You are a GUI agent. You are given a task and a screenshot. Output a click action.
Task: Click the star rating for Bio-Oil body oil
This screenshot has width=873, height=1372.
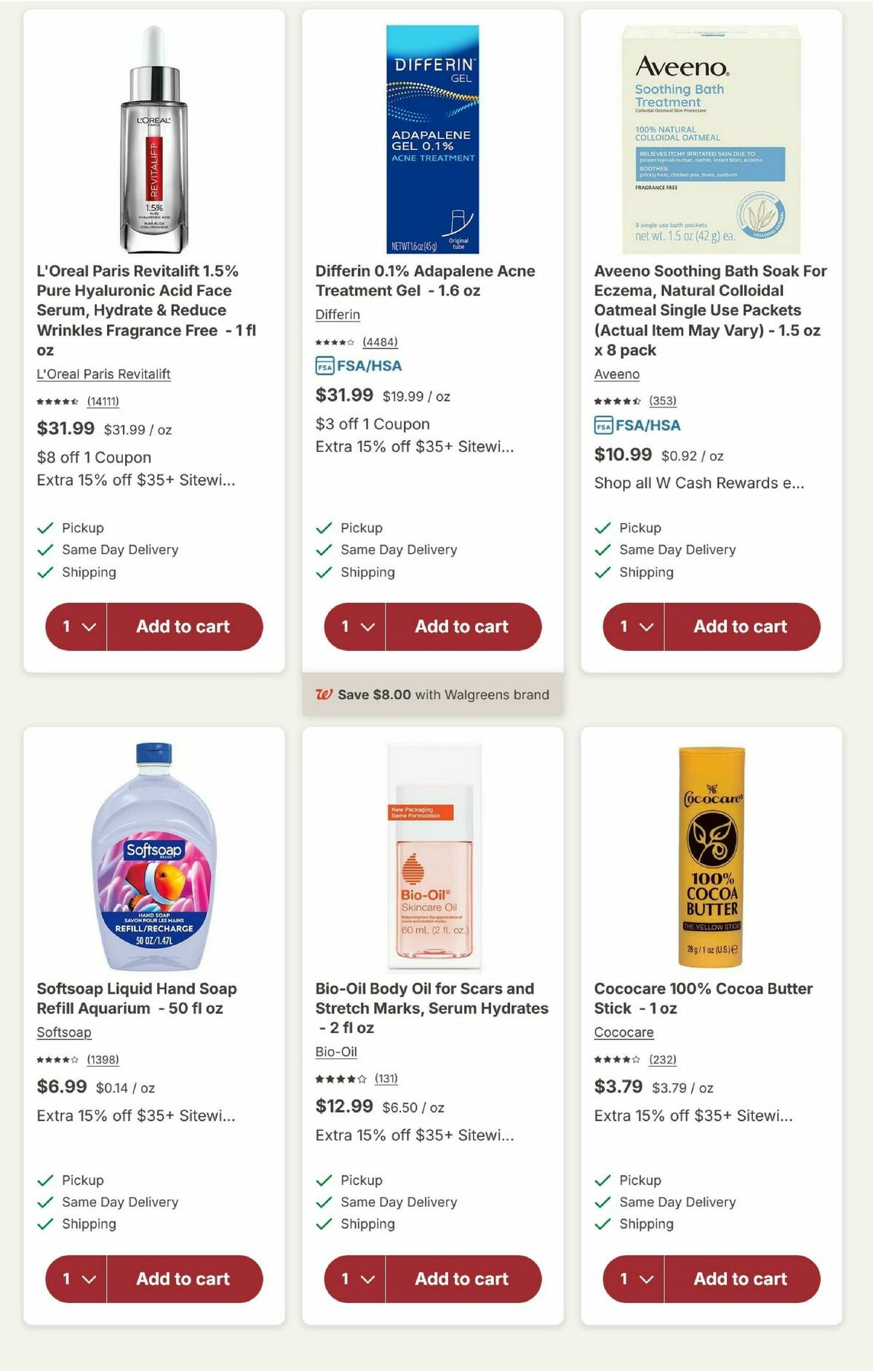tap(340, 1079)
